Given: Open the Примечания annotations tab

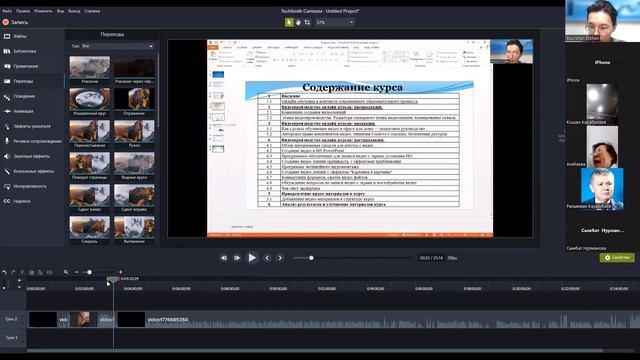Looking at the screenshot, I should 32,66.
